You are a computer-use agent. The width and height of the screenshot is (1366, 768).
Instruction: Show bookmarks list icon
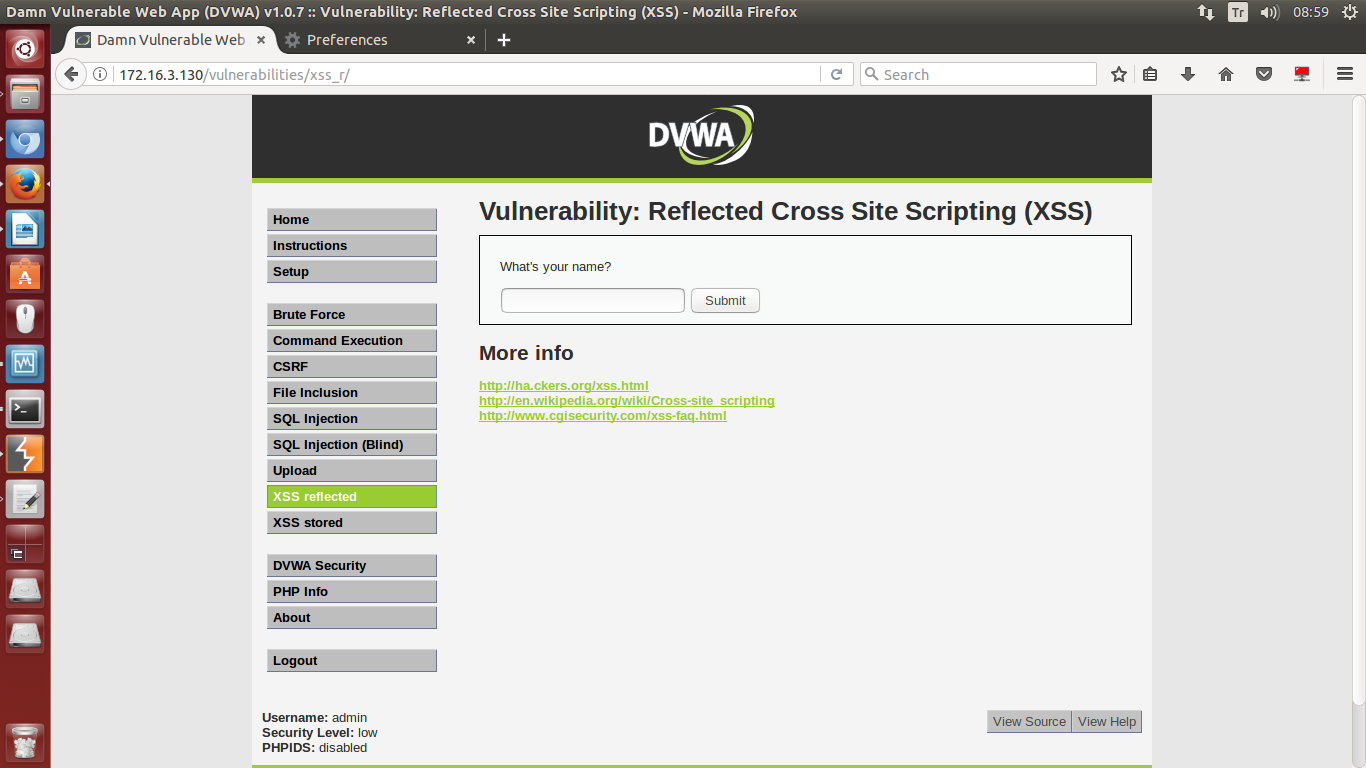point(1150,75)
